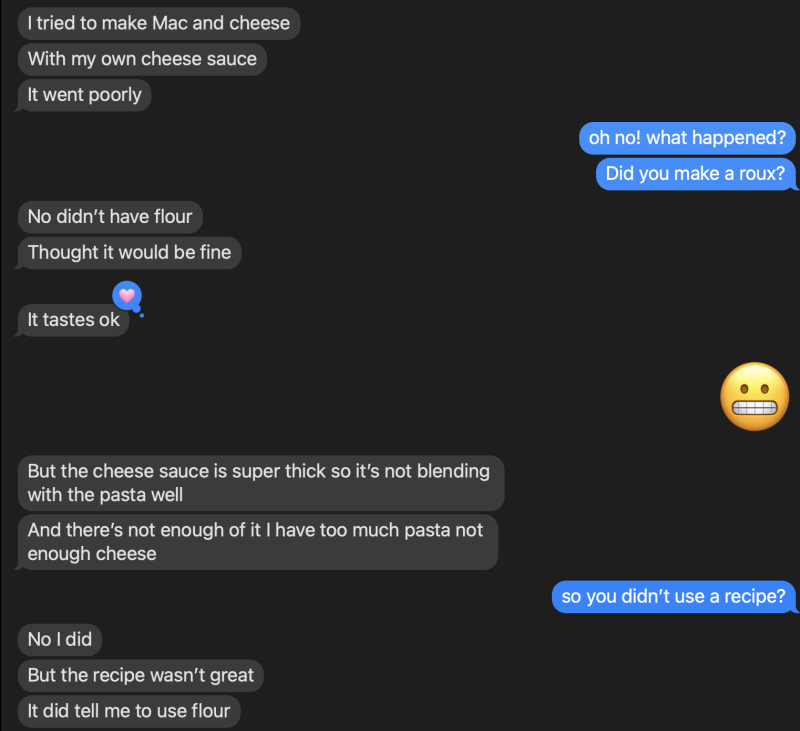Viewport: 800px width, 731px height.
Task: Click the message about too much pasta
Action: 257,542
